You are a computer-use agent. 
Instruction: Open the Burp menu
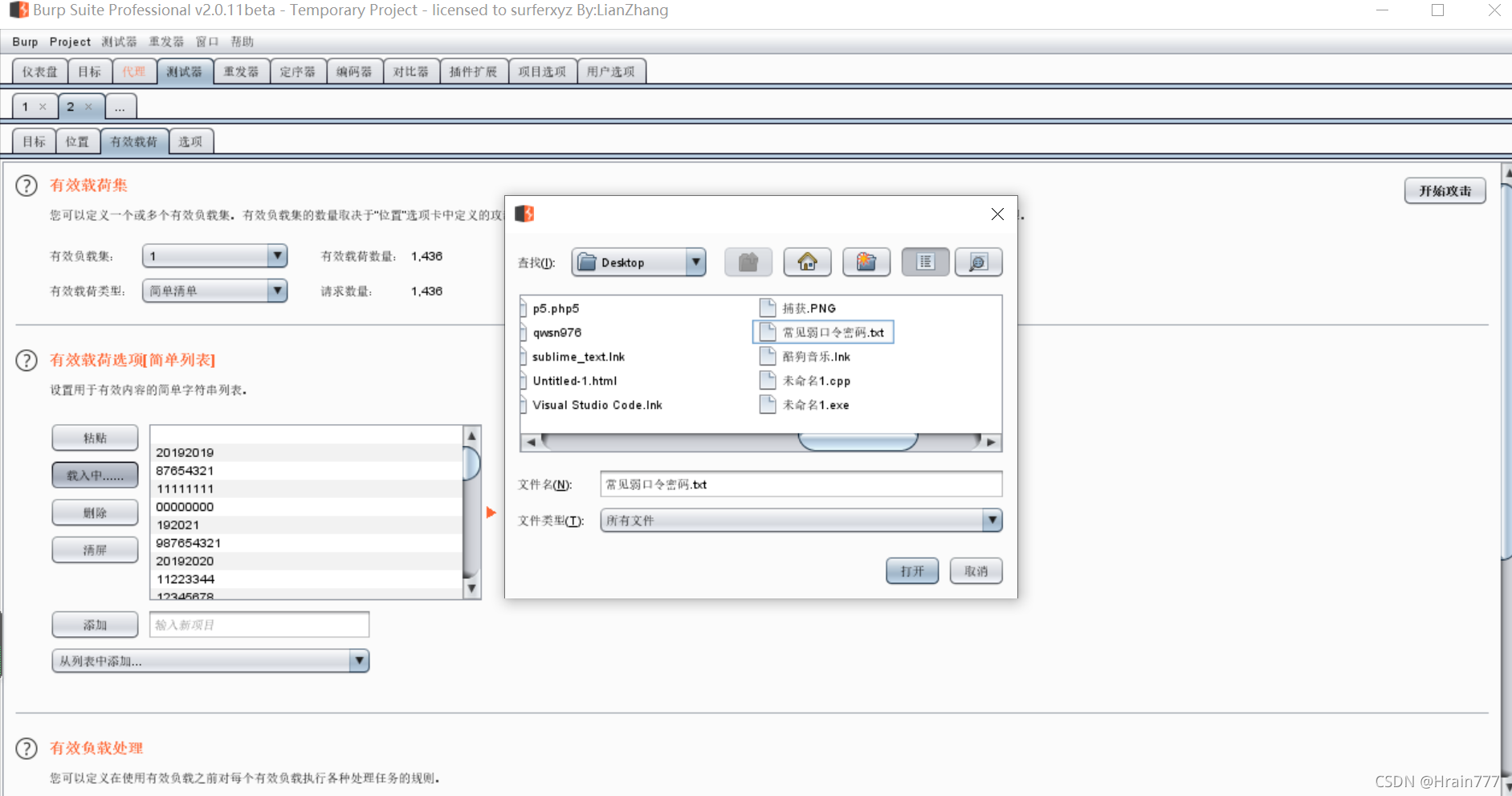pos(25,42)
